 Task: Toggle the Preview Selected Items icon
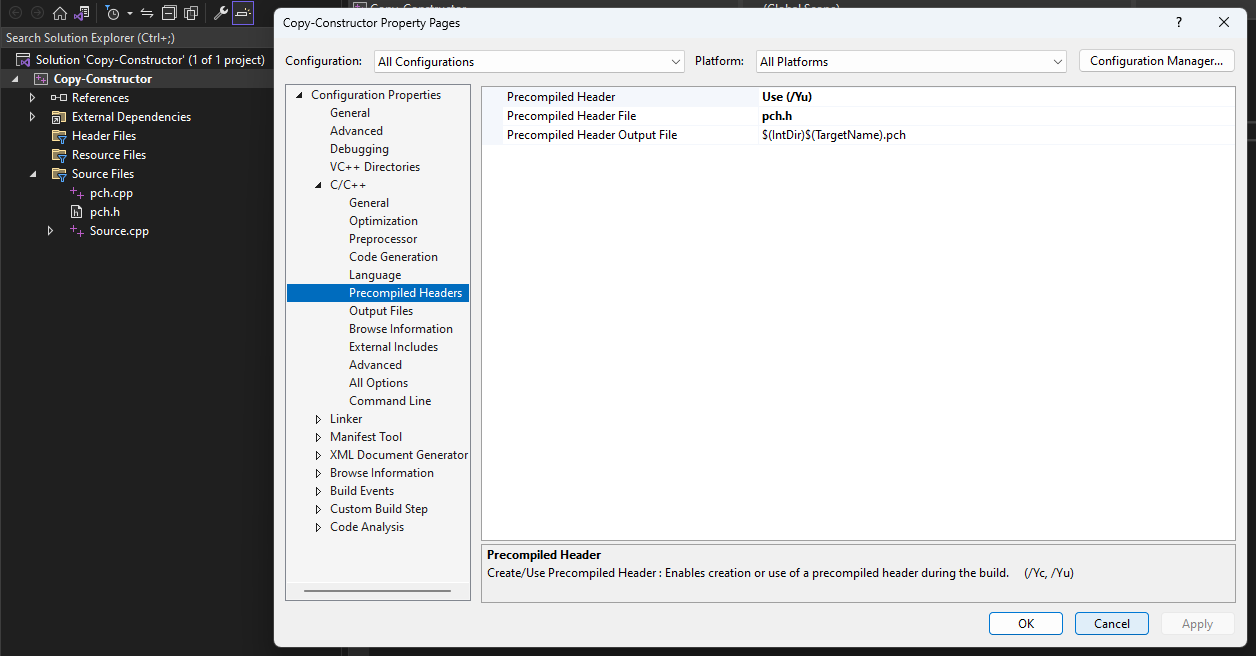pyautogui.click(x=243, y=13)
